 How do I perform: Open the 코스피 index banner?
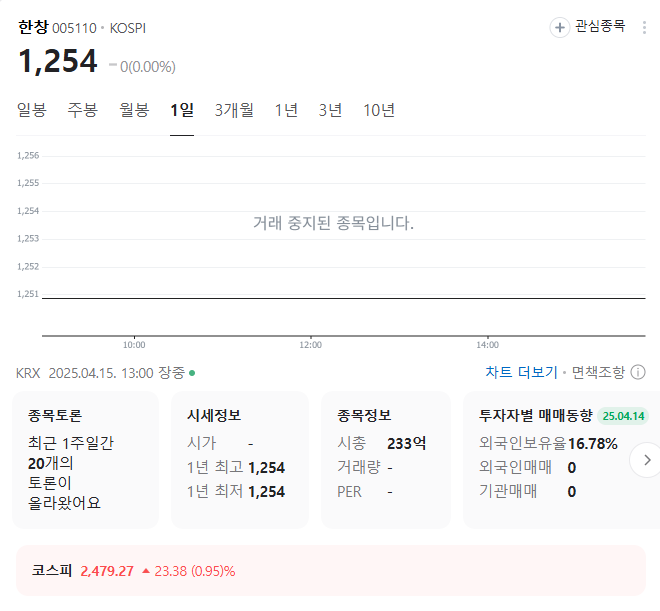click(x=331, y=571)
